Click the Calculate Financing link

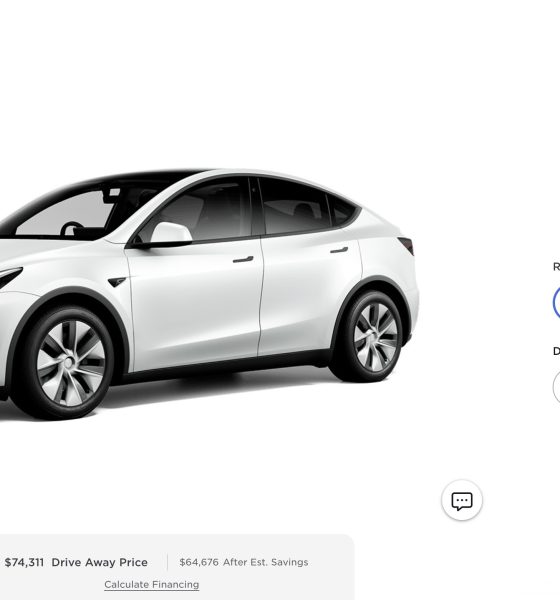coord(152,585)
